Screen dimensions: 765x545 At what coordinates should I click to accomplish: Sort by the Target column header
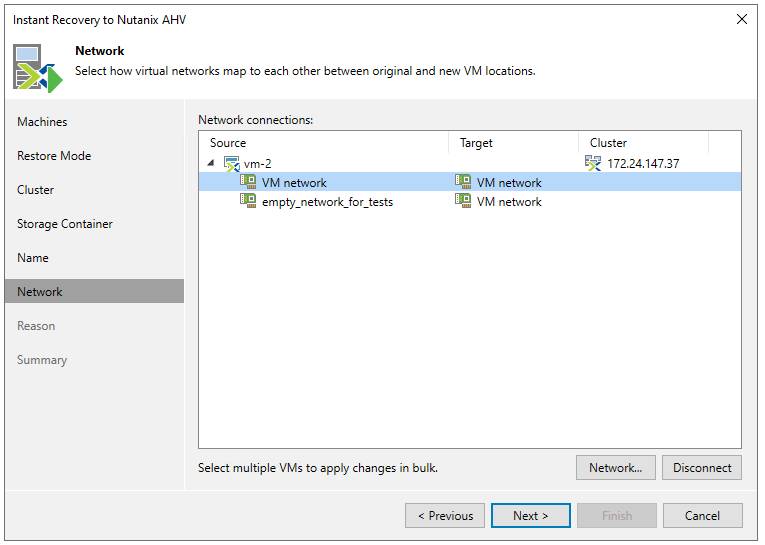click(x=514, y=143)
